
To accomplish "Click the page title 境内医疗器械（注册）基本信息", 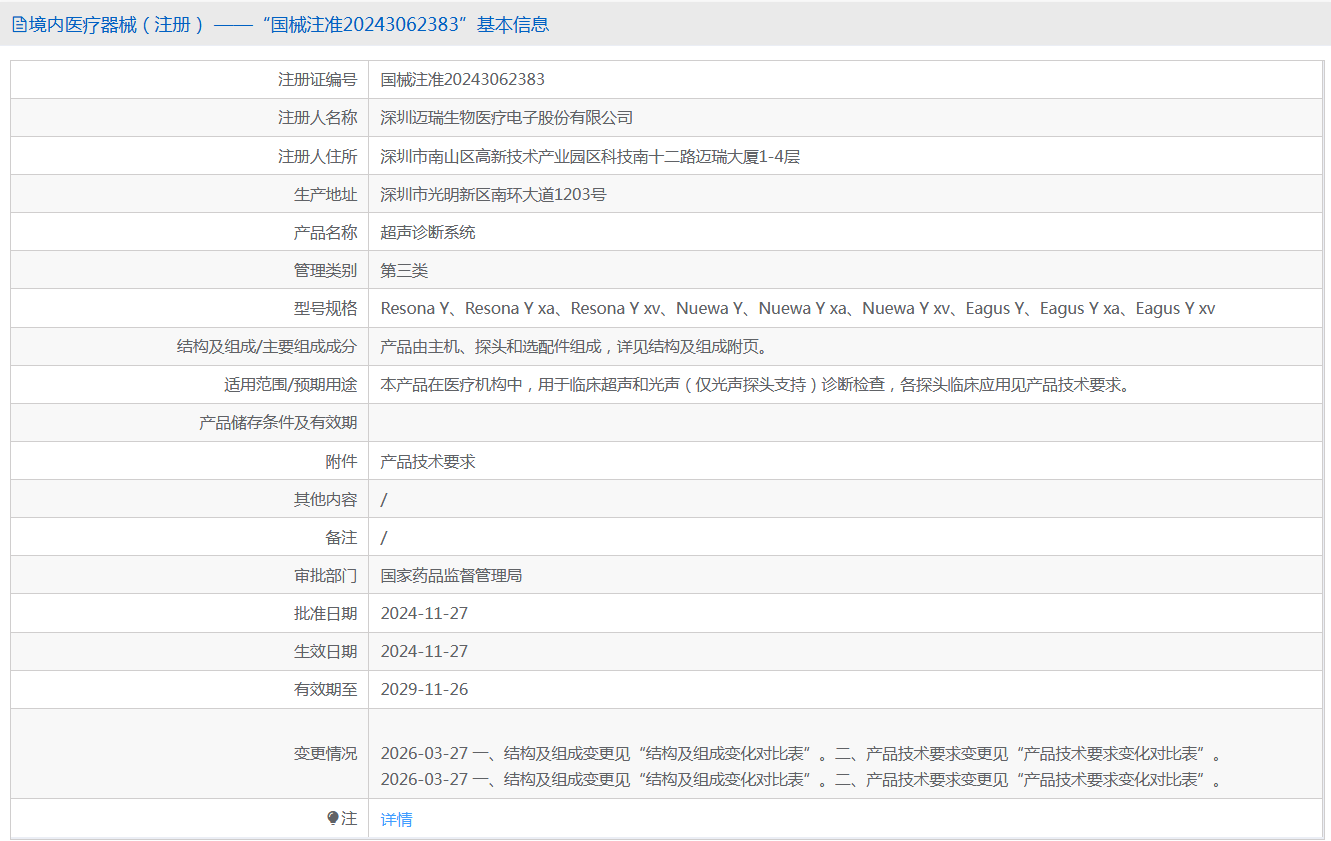I will [280, 25].
